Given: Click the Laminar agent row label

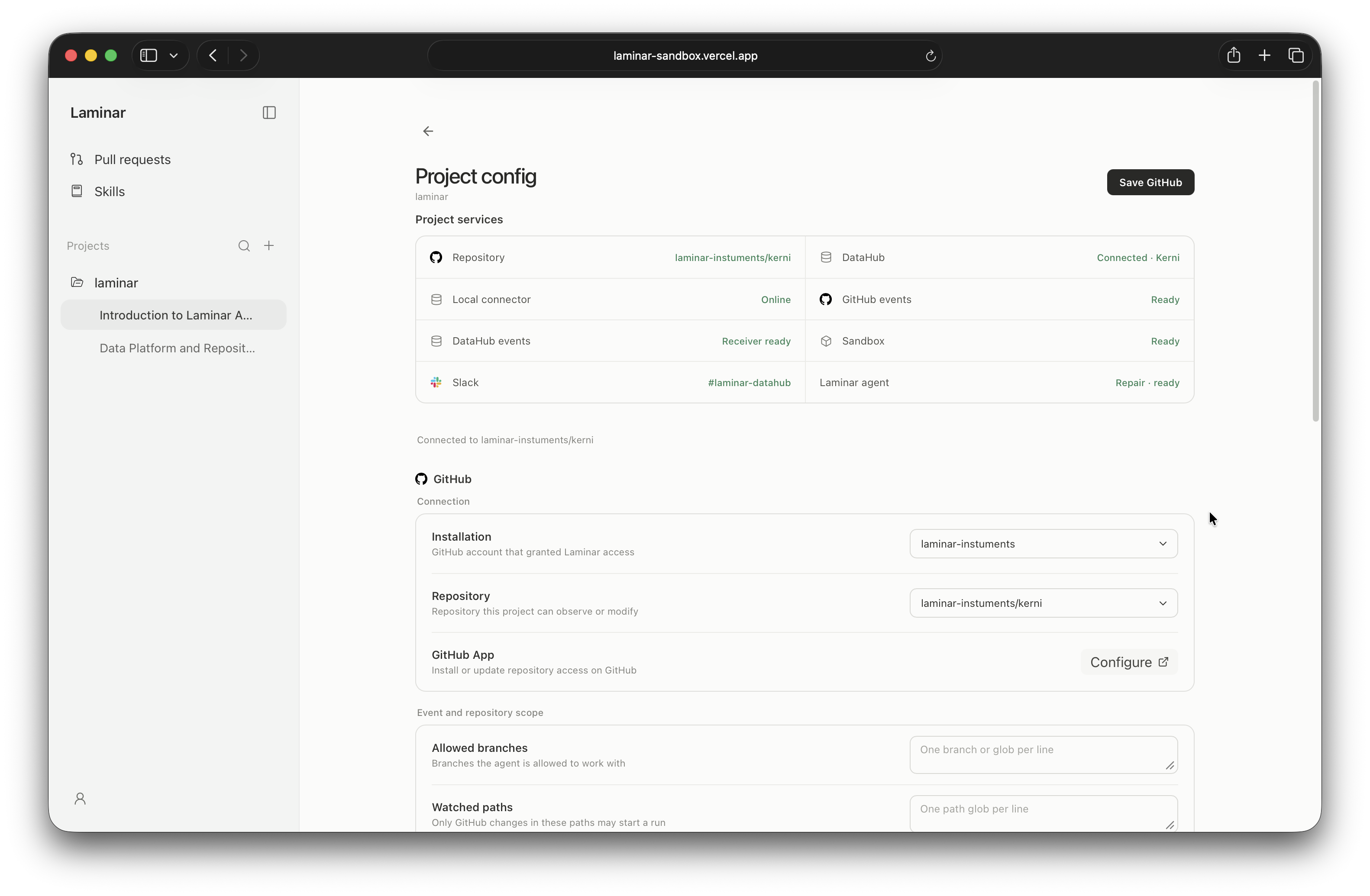Looking at the screenshot, I should pos(854,383).
